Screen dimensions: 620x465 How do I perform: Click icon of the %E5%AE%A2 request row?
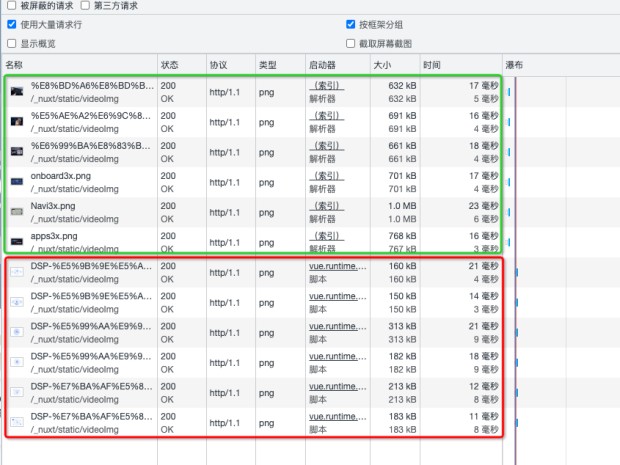point(17,121)
